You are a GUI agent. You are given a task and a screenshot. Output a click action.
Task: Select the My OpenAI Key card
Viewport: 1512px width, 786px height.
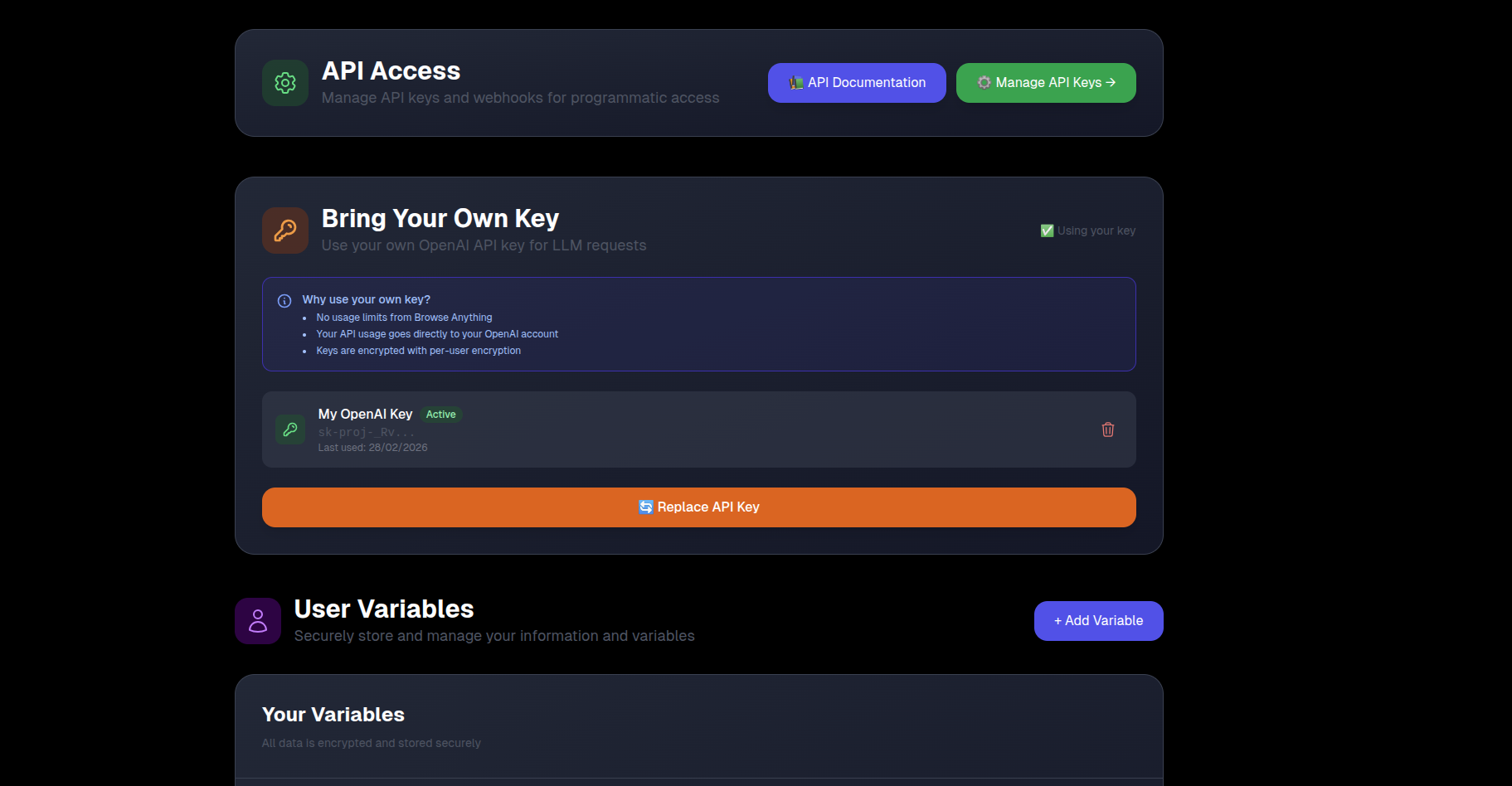(x=698, y=429)
